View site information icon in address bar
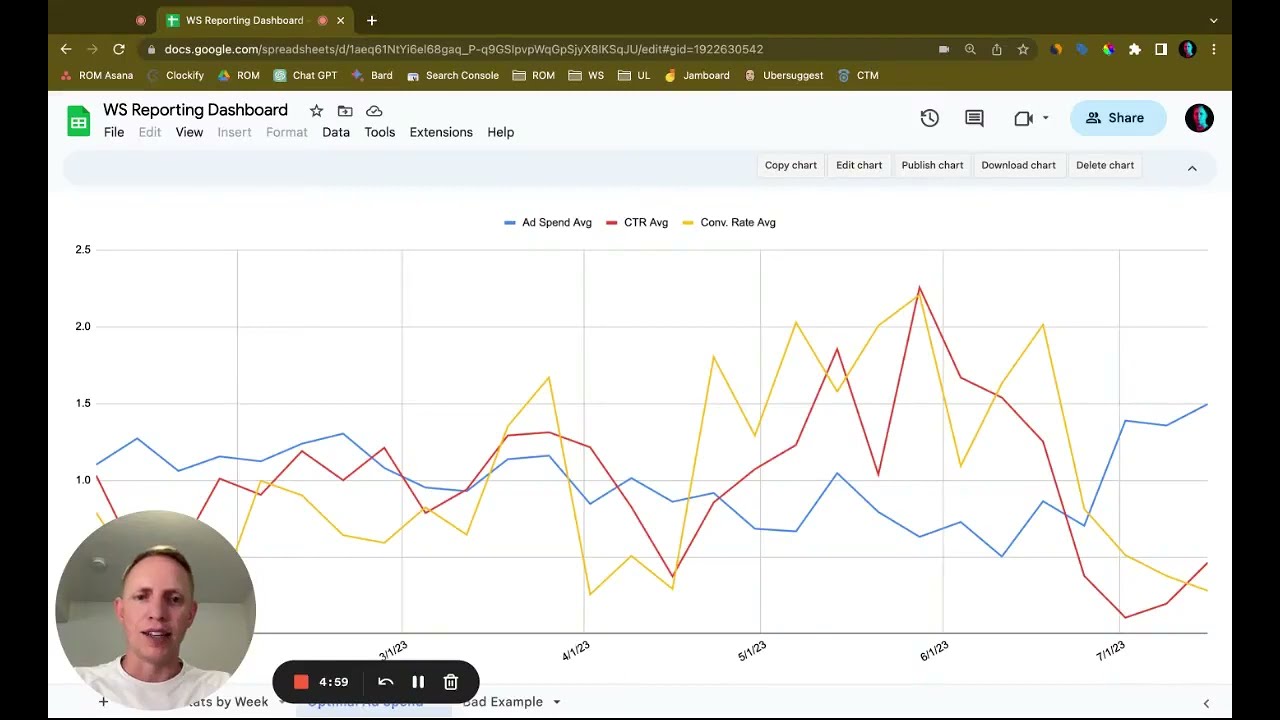1280x720 pixels. [150, 49]
